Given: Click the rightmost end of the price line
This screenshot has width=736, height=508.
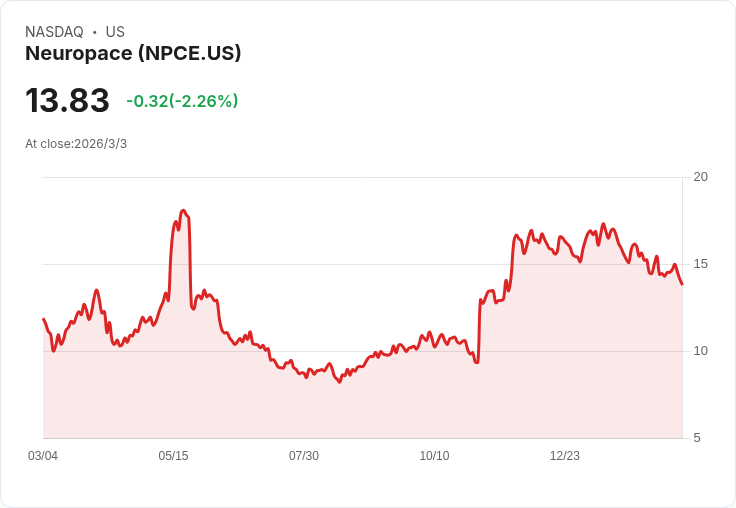Looking at the screenshot, I should [x=682, y=284].
